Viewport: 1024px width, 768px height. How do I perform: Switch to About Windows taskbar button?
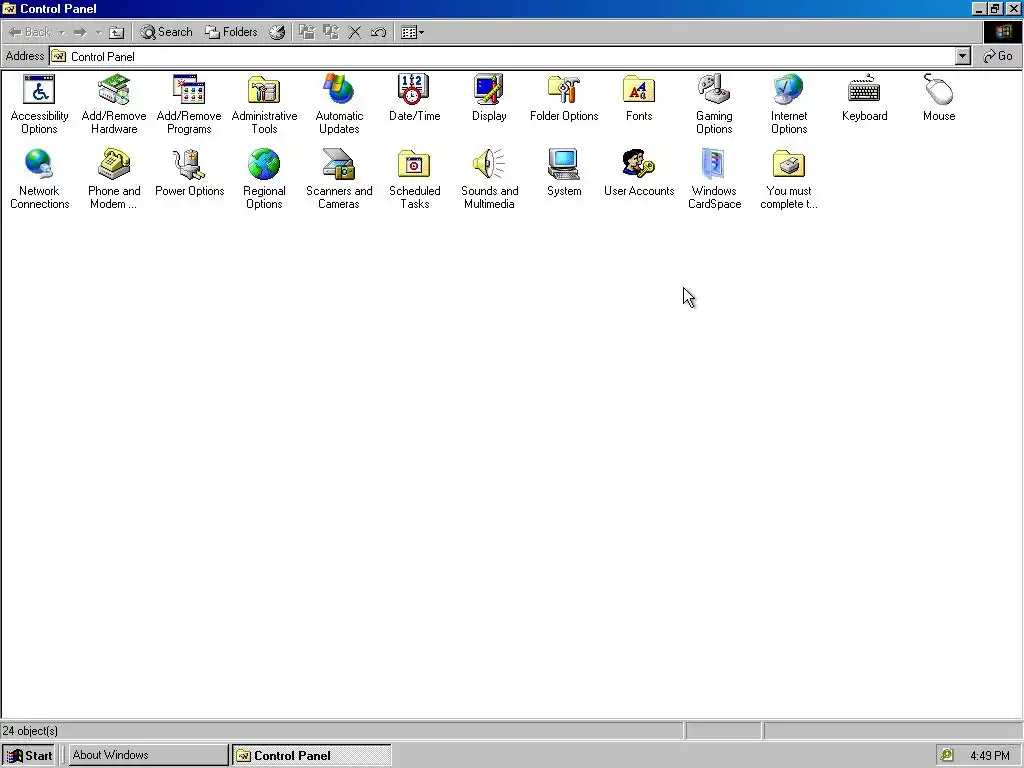(148, 755)
